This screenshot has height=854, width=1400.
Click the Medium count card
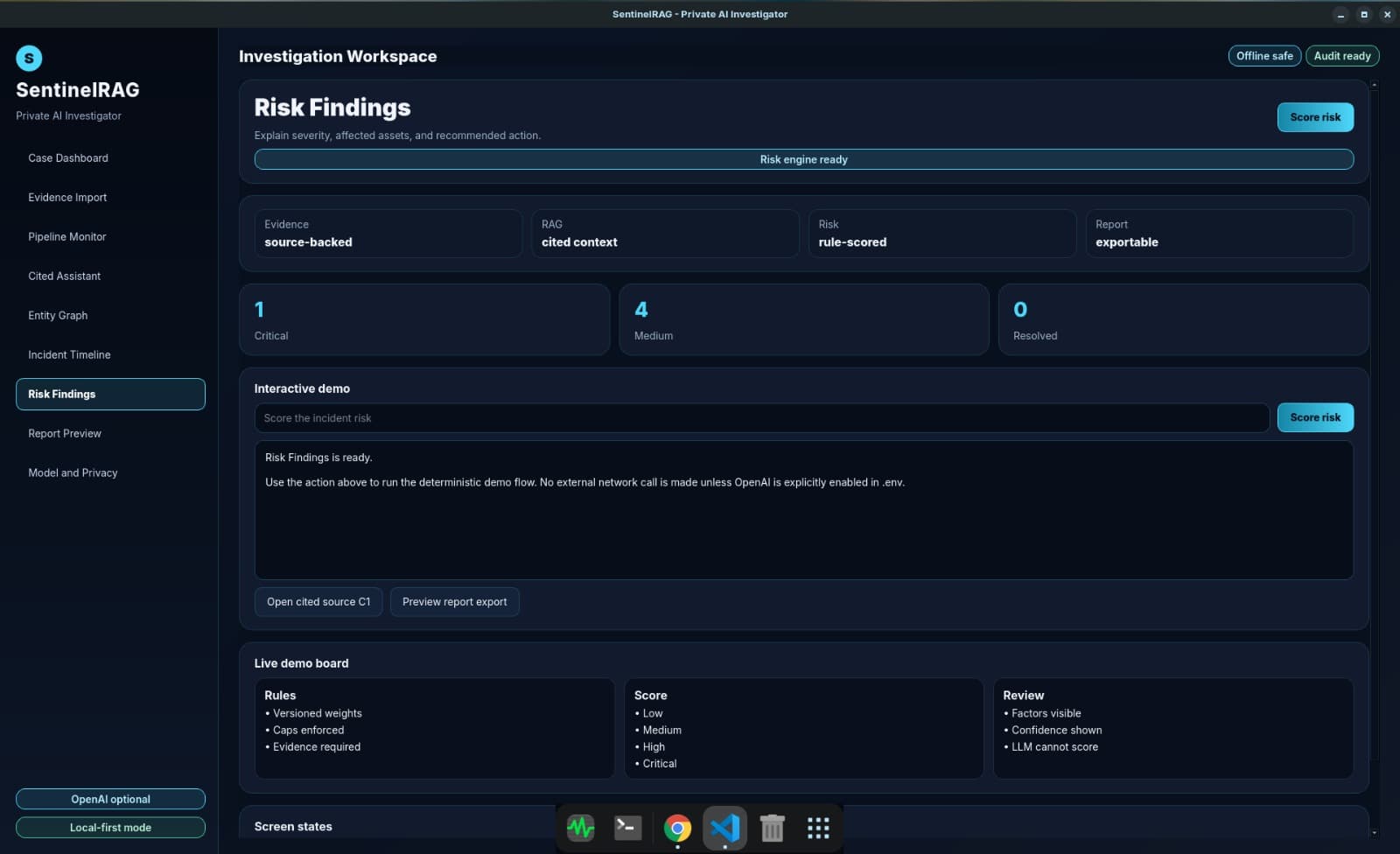[x=804, y=319]
